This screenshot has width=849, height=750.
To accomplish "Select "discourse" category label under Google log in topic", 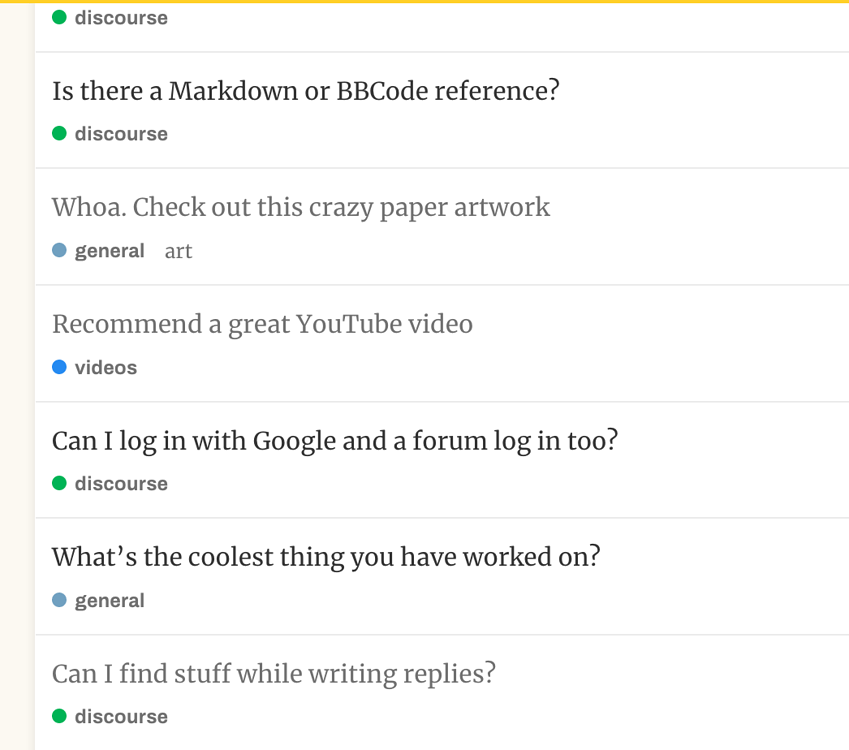I will click(121, 484).
